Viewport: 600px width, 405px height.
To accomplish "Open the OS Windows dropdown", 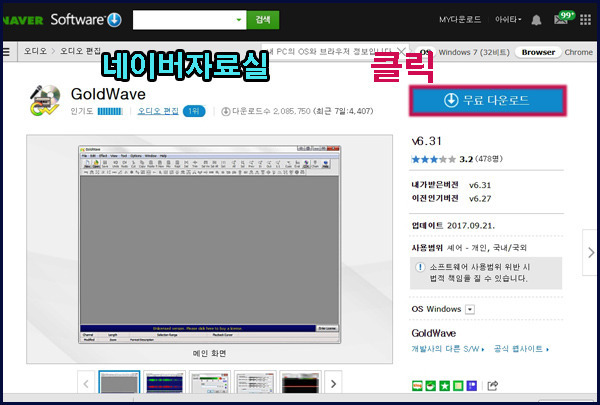I will [x=470, y=309].
